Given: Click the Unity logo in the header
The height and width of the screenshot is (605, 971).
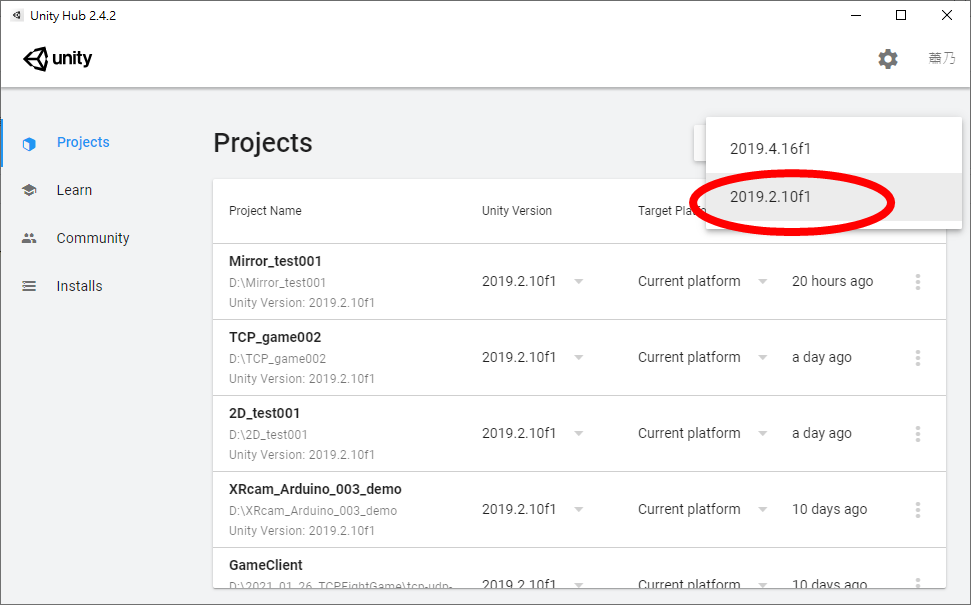Looking at the screenshot, I should (58, 59).
